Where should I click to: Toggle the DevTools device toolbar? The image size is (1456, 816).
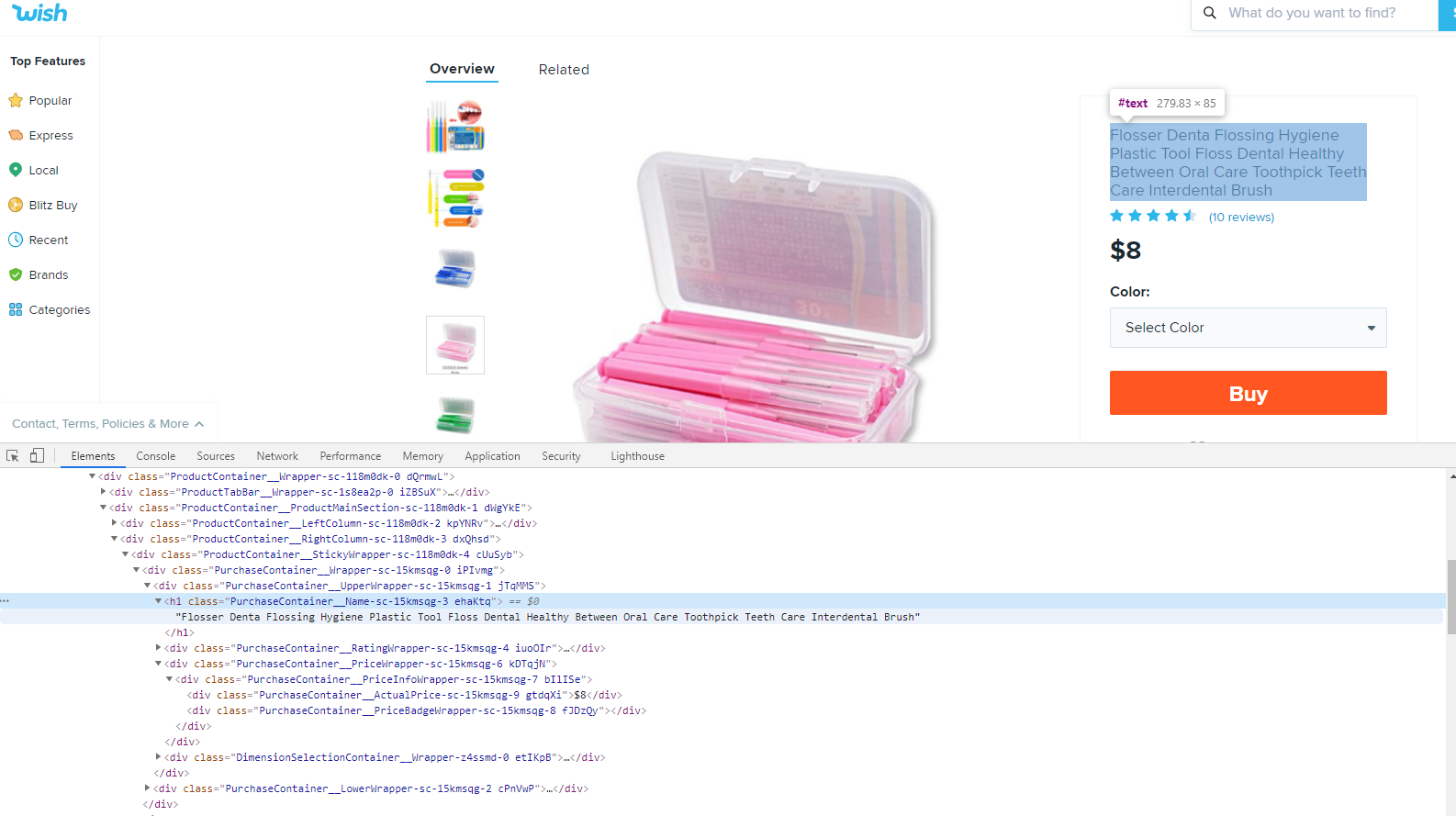(37, 455)
